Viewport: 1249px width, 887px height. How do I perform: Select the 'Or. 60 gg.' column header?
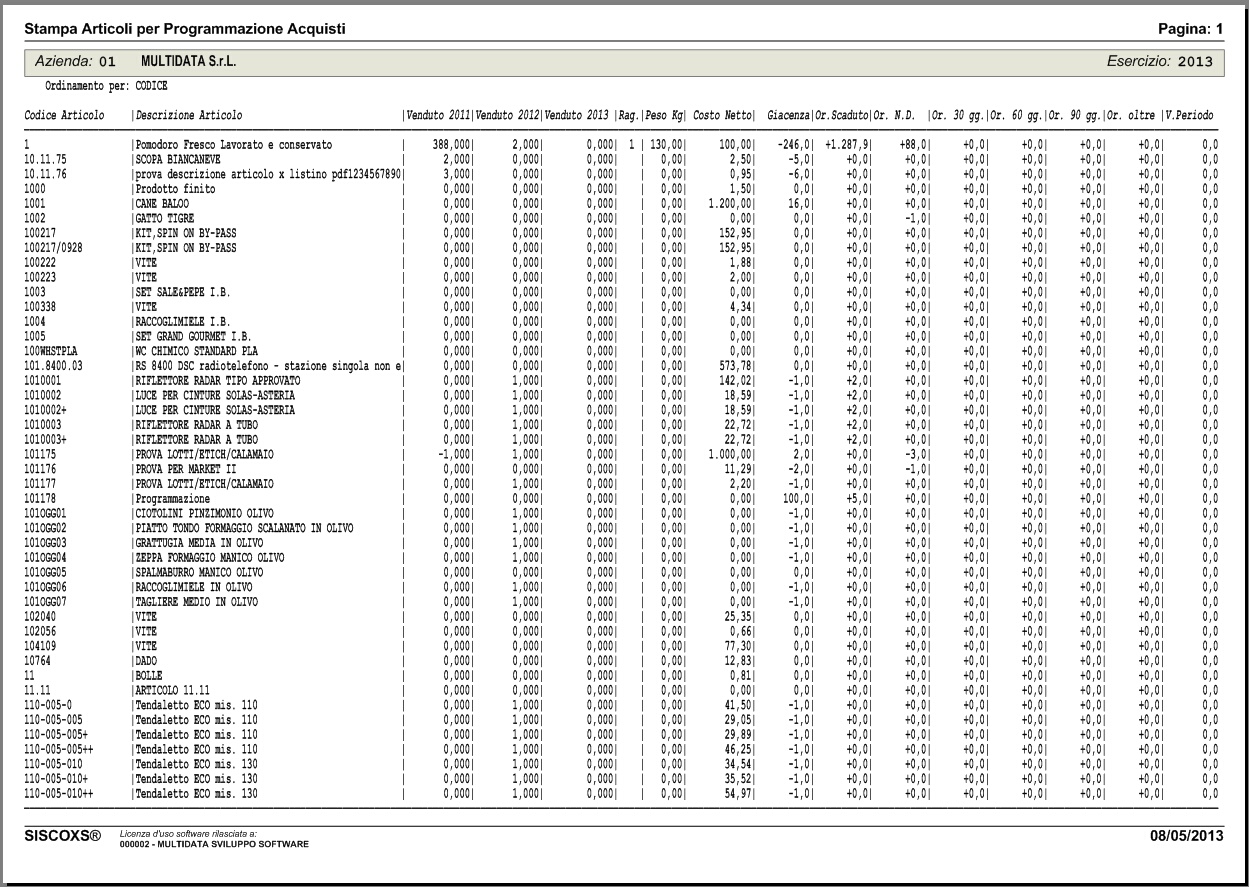coord(1016,116)
